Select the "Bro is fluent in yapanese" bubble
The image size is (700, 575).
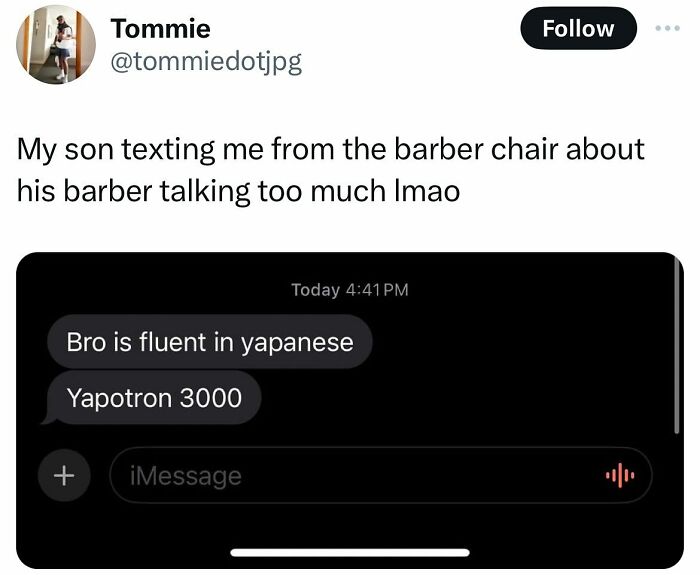click(210, 342)
